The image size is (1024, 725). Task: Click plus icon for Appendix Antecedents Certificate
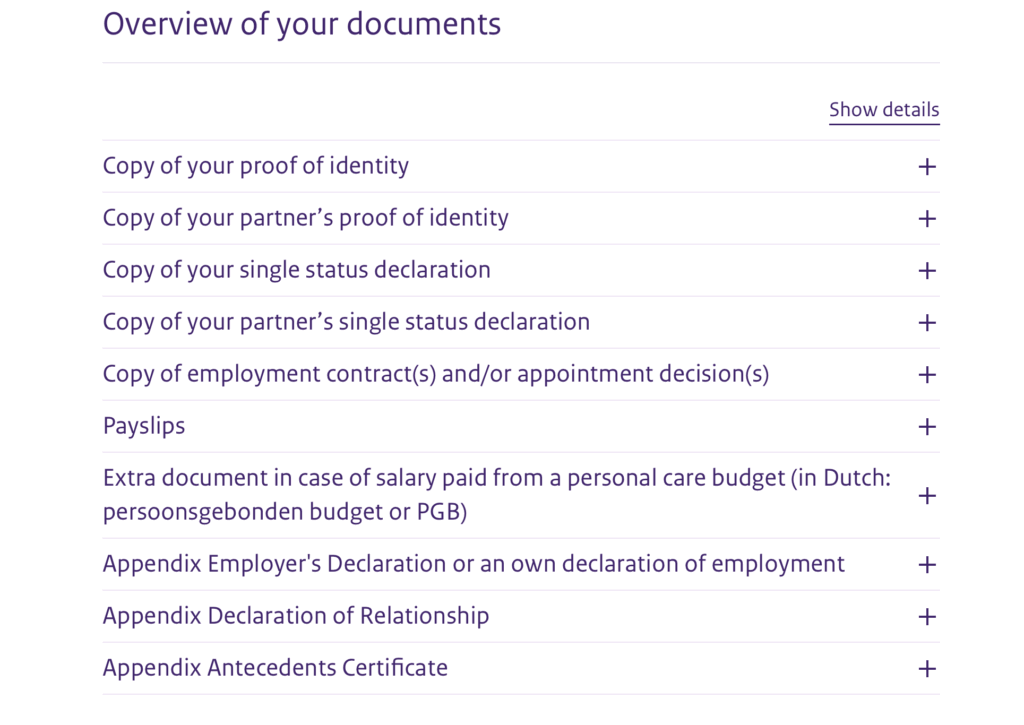[927, 669]
